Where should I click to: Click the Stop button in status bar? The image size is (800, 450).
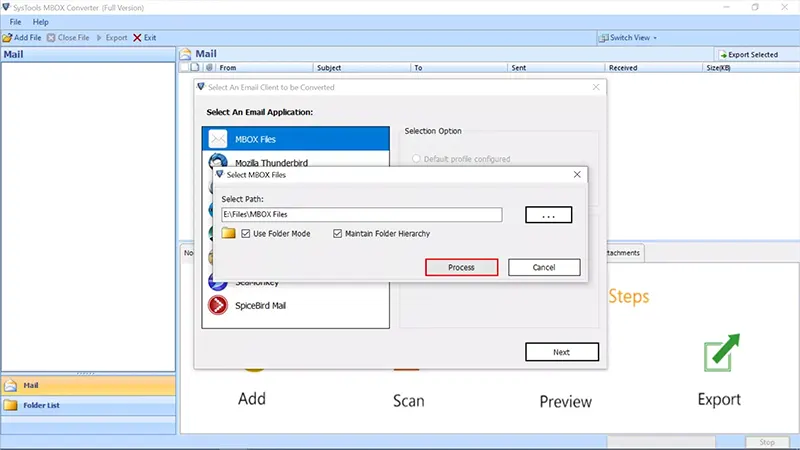coord(767,442)
